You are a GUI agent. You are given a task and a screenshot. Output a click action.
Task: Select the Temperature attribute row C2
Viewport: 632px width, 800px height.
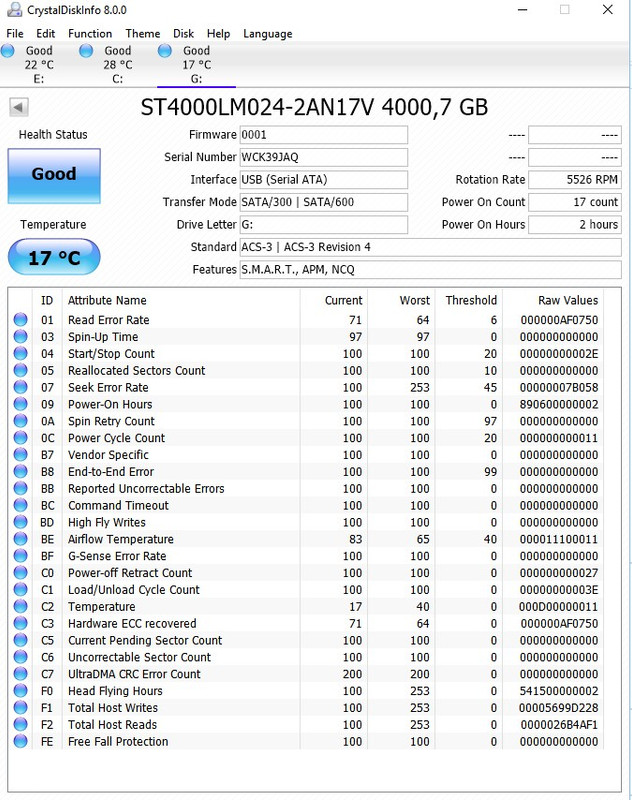click(306, 606)
